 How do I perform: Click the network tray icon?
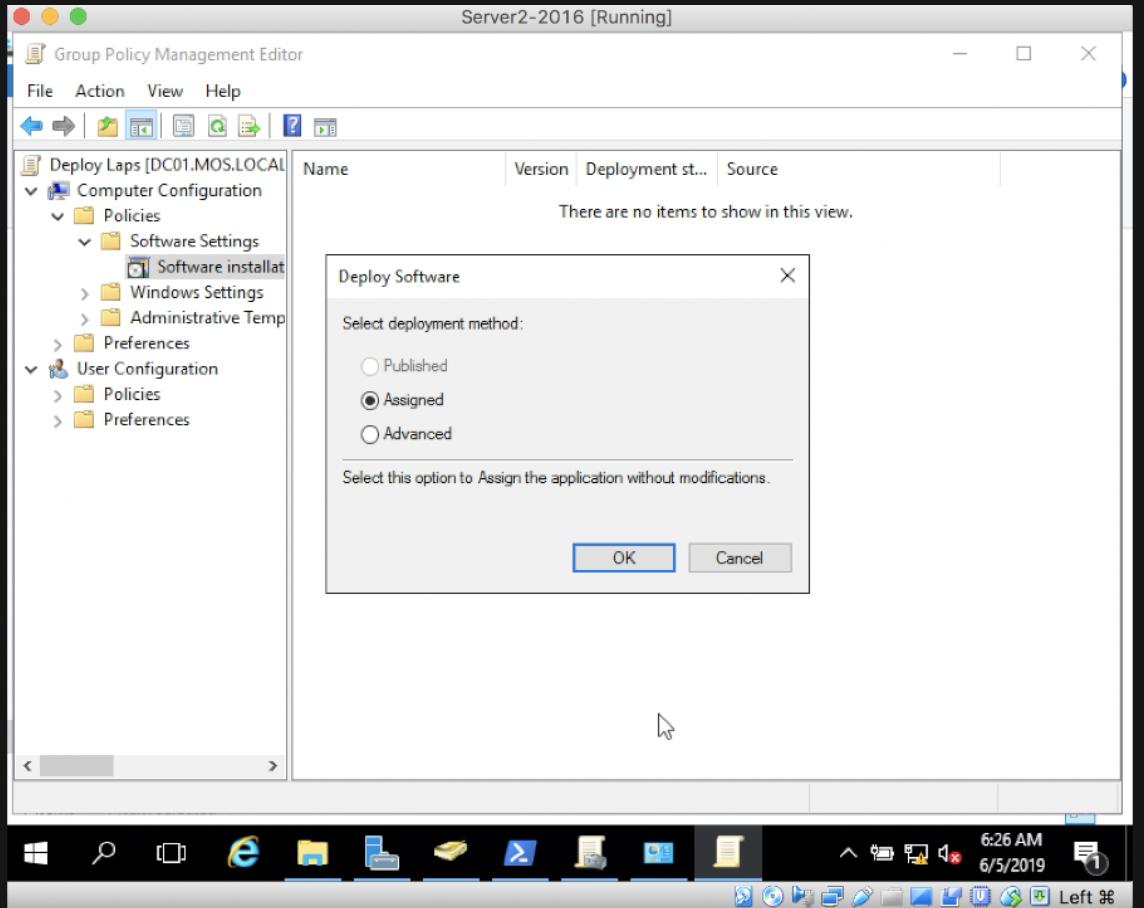coord(916,853)
